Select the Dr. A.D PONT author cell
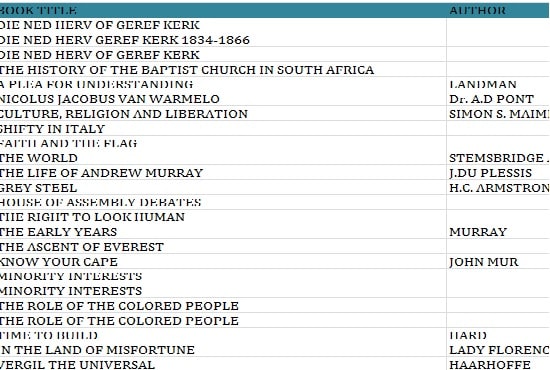 click(498, 99)
